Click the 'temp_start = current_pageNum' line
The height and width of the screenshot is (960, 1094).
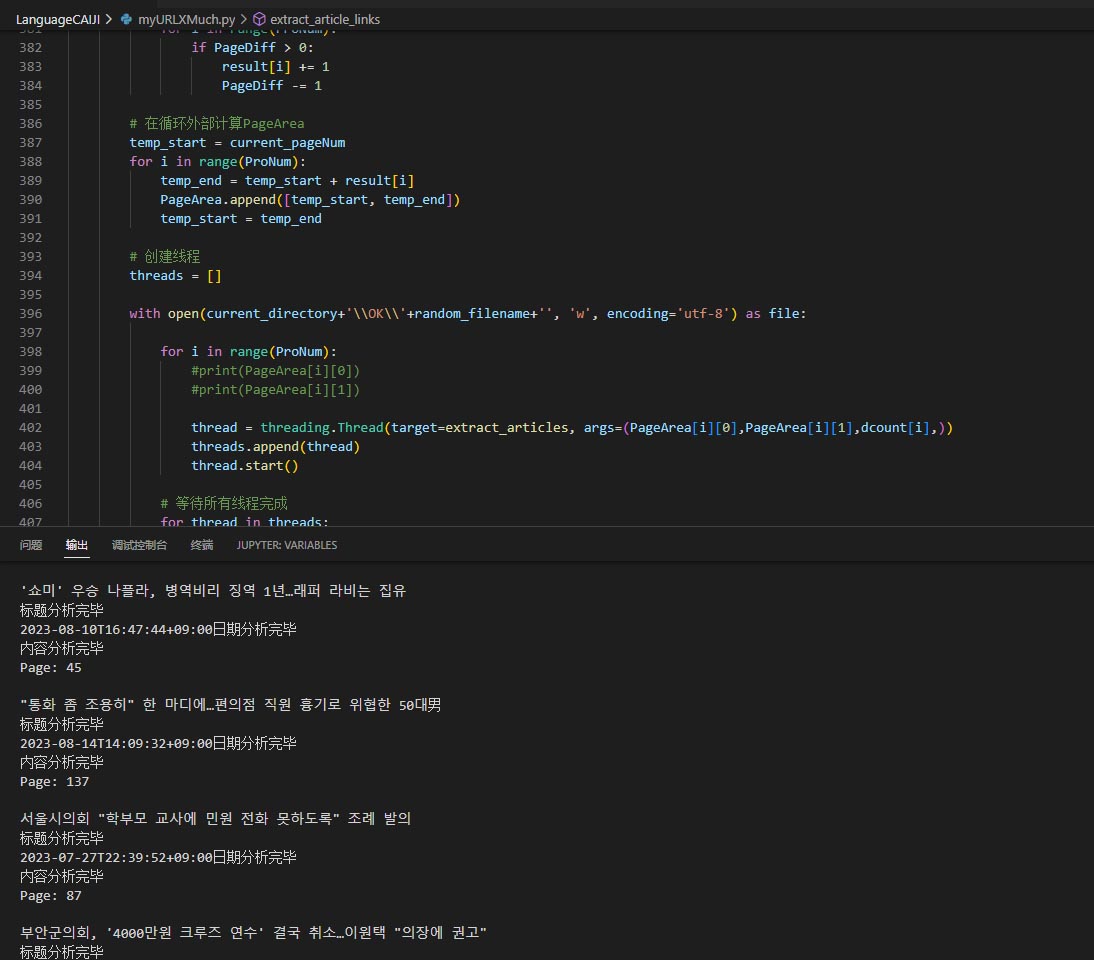coord(237,142)
